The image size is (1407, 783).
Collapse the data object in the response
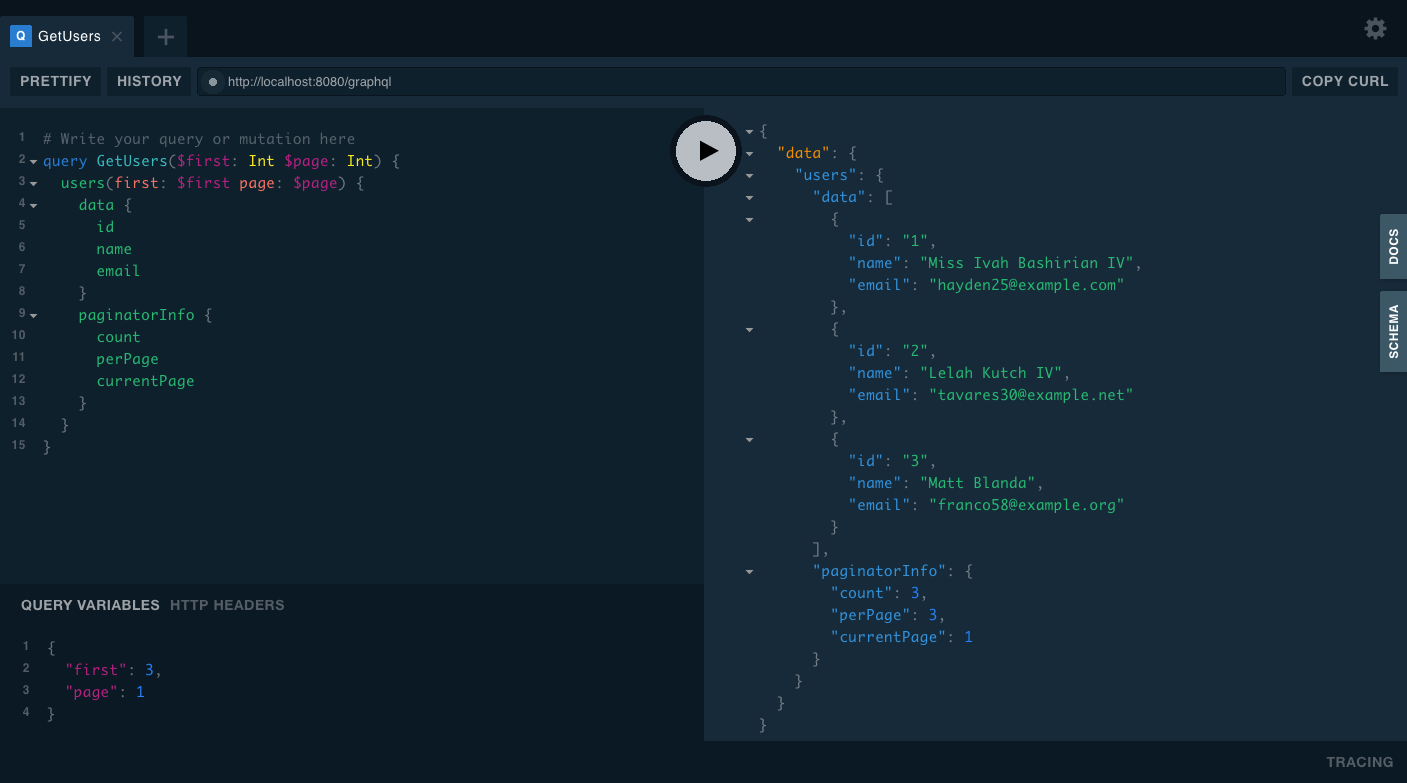(749, 152)
